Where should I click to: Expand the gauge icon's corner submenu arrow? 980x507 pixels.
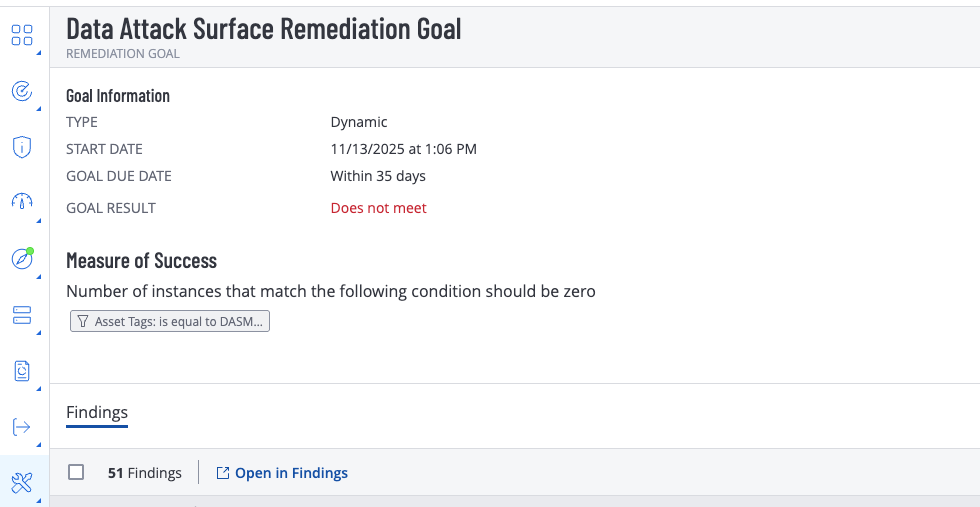click(39, 218)
